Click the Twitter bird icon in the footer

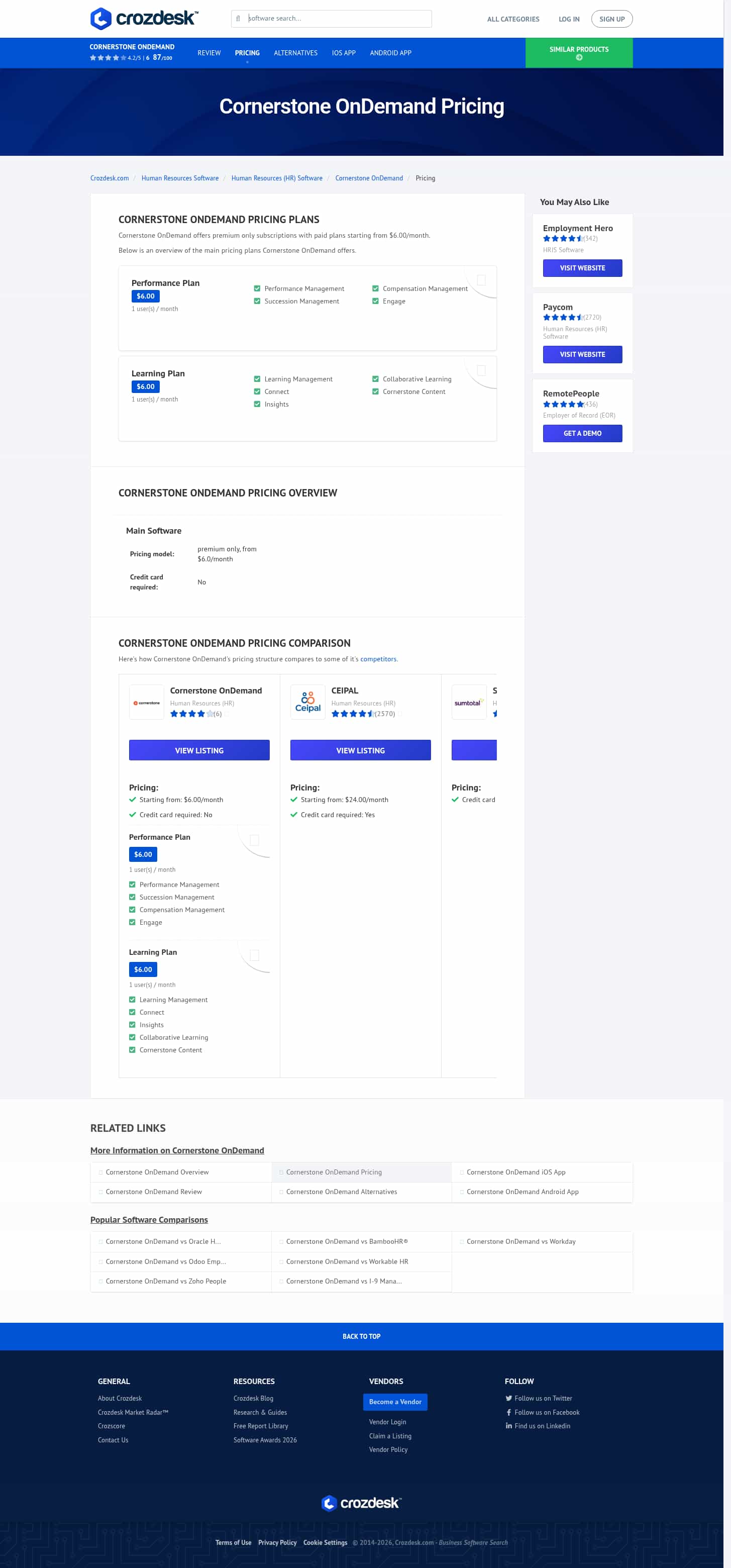tap(509, 1398)
